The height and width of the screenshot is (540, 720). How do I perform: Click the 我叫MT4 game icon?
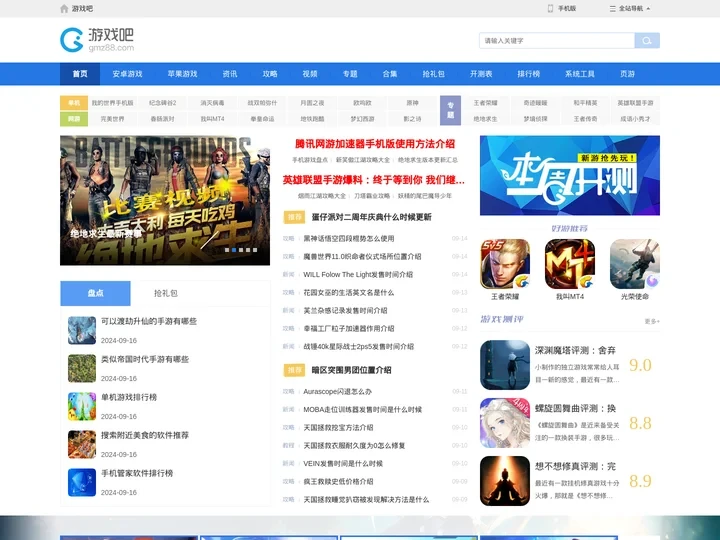570,264
